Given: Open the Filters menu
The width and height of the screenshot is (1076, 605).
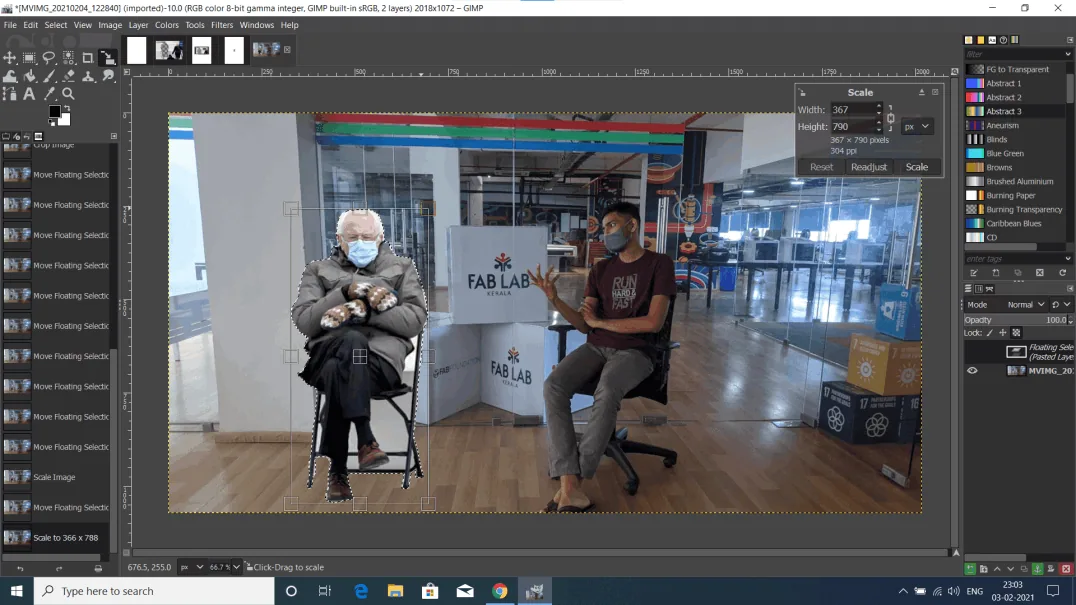Looking at the screenshot, I should click(222, 25).
